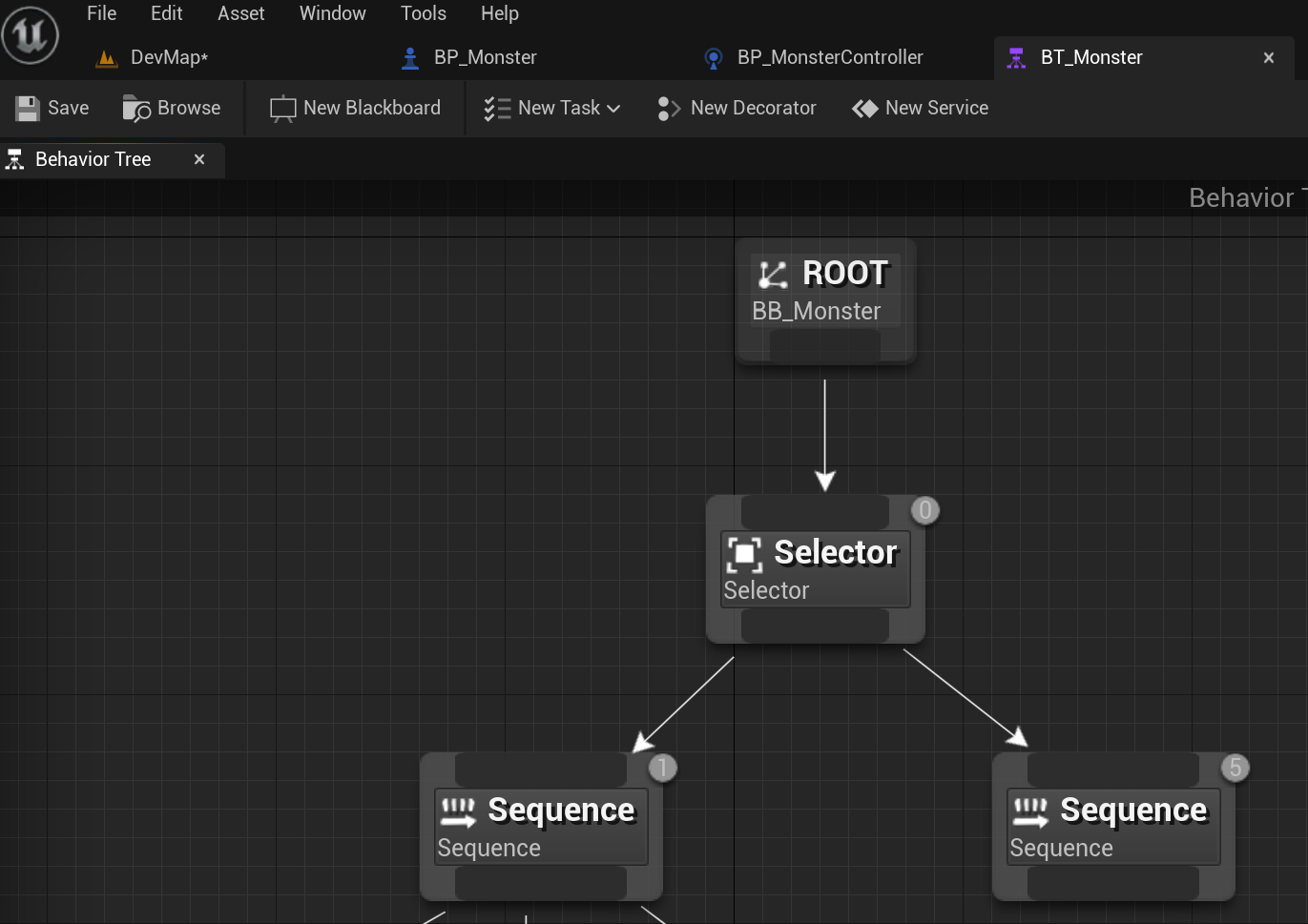Click the Selector node output pin

pos(816,626)
